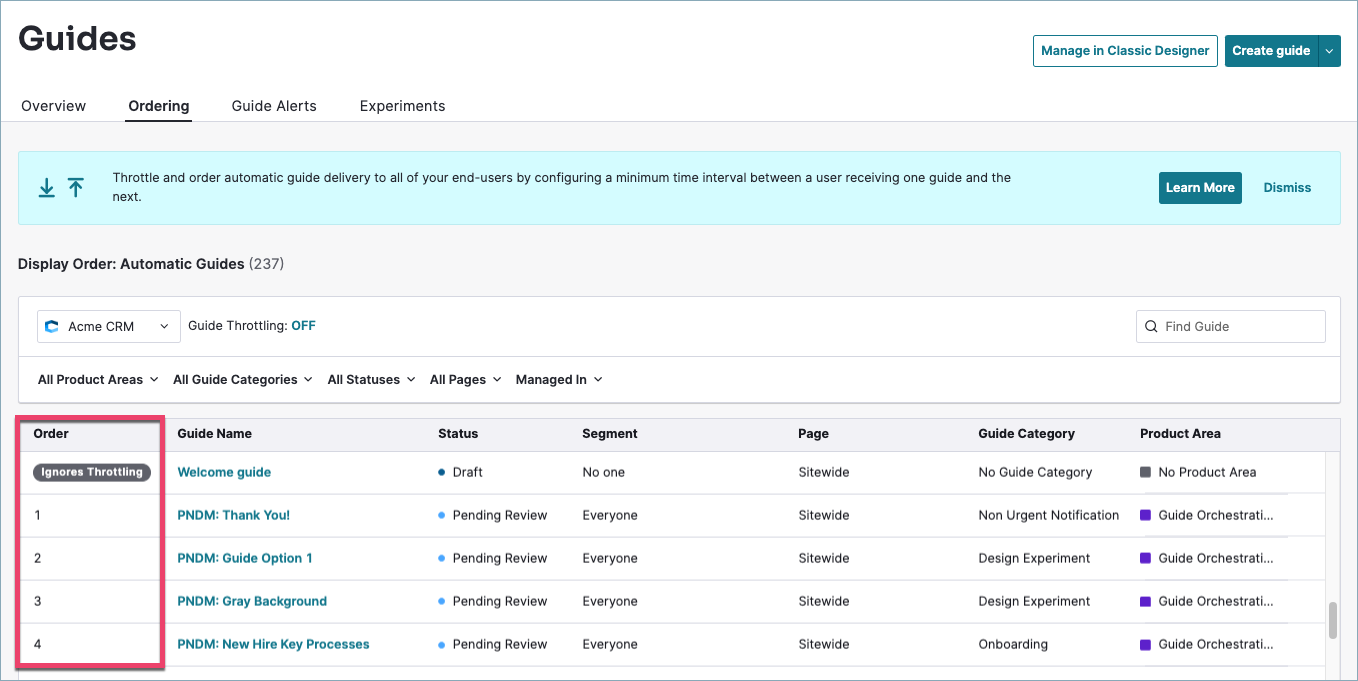Click the Page column header
Image resolution: width=1358 pixels, height=681 pixels.
(813, 434)
